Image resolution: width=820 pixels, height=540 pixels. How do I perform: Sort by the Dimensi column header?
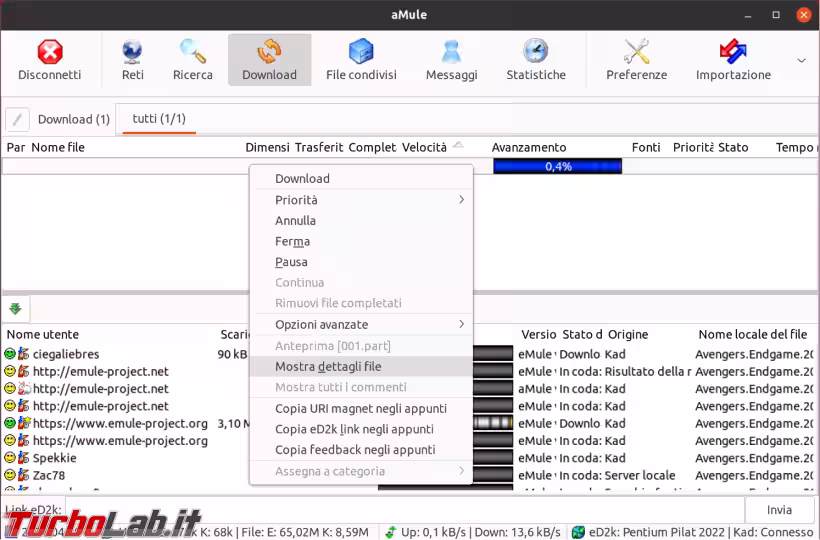267,147
